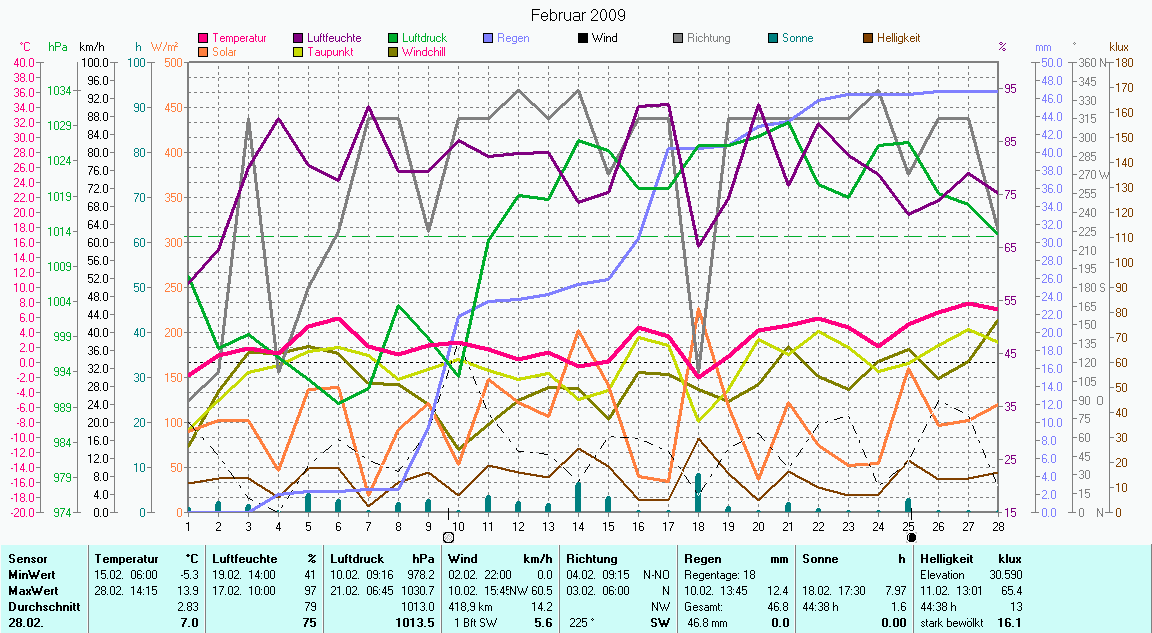
Task: Click the full moon icon below day 10
Action: (449, 537)
